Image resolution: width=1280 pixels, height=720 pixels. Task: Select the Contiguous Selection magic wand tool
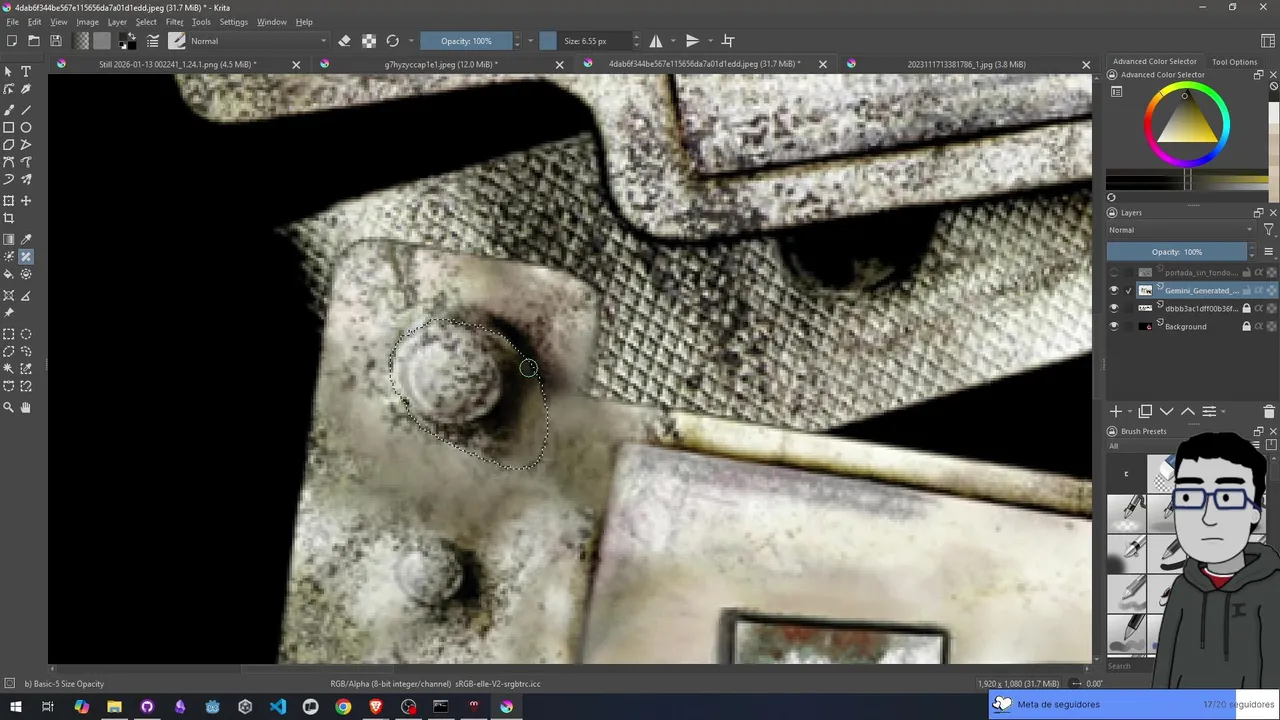coord(9,369)
